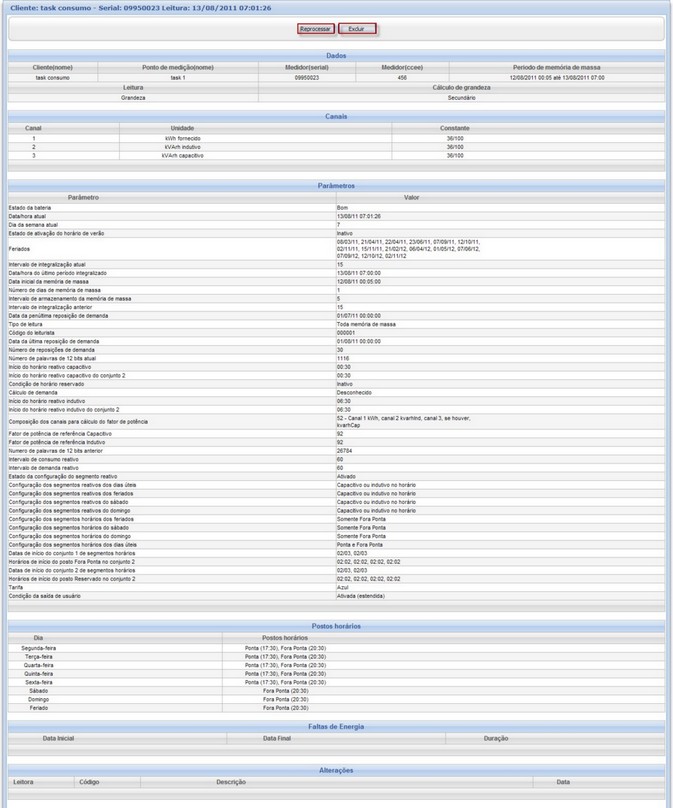
Task: Click the Canais section header
Action: (336, 117)
